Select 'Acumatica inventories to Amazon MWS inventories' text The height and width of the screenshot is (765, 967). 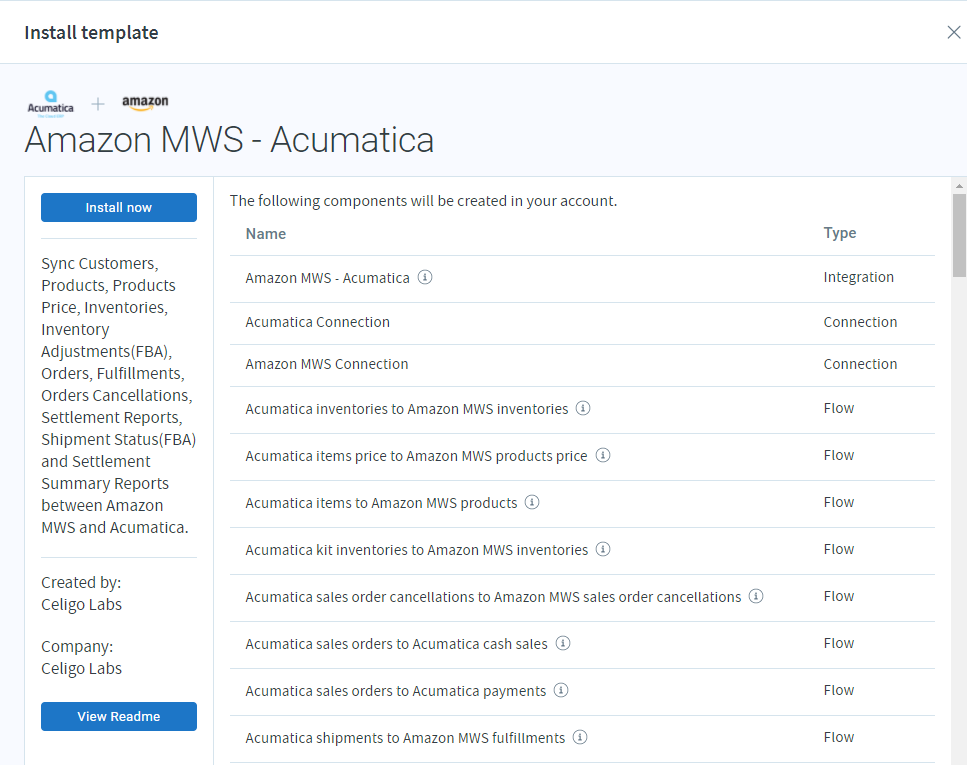[x=407, y=409]
